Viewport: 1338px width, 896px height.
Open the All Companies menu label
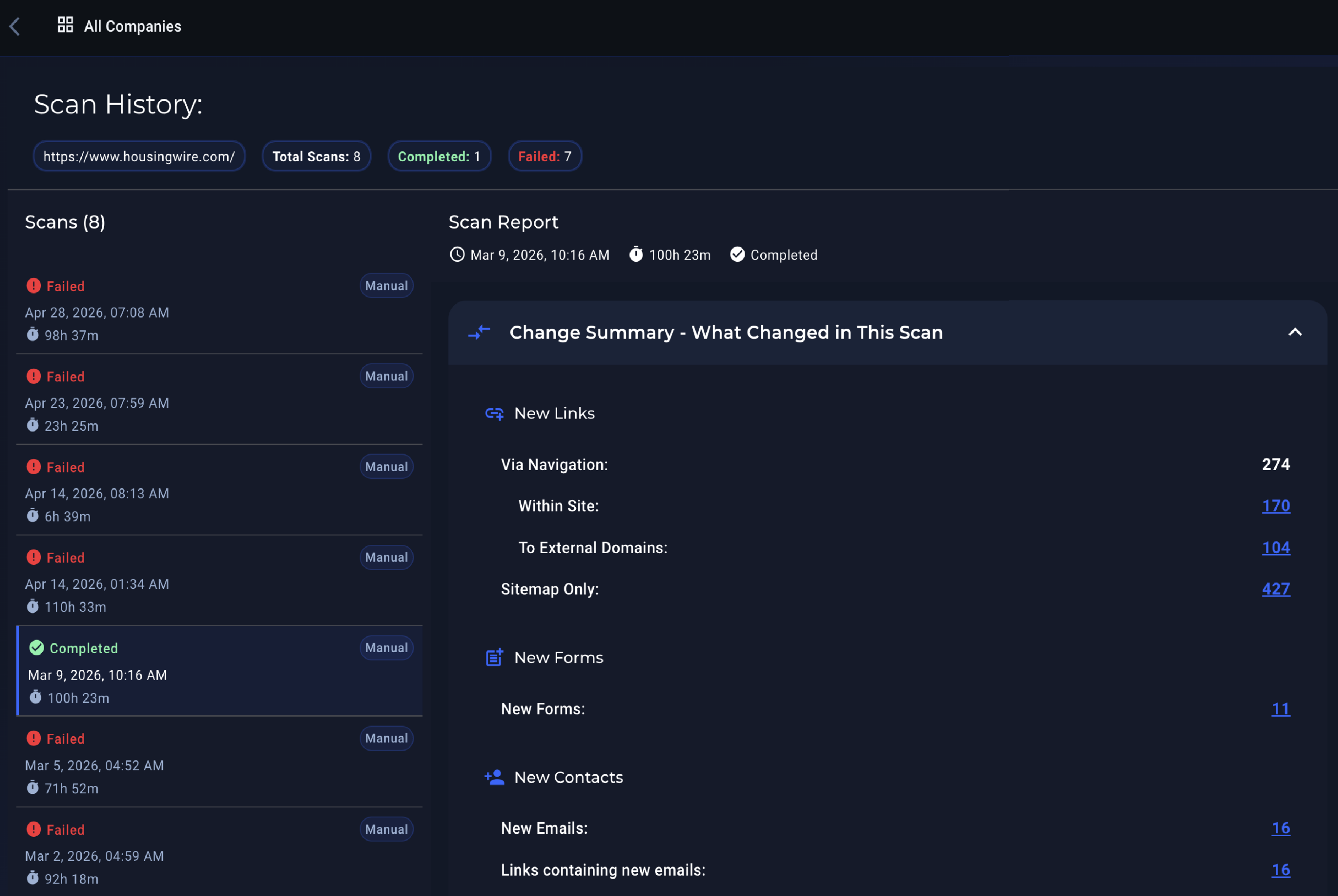pos(132,26)
